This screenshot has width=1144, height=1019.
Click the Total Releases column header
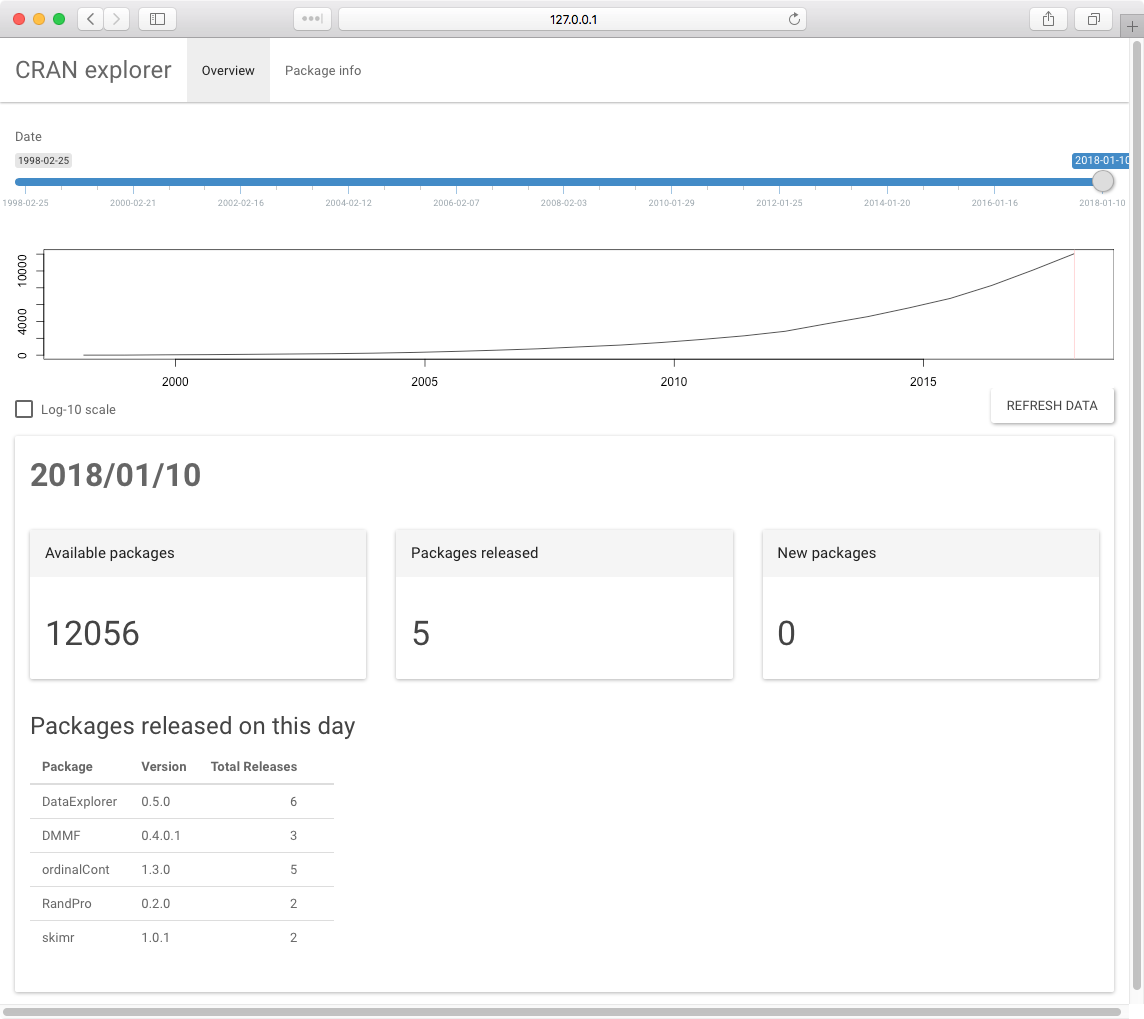pyautogui.click(x=254, y=767)
